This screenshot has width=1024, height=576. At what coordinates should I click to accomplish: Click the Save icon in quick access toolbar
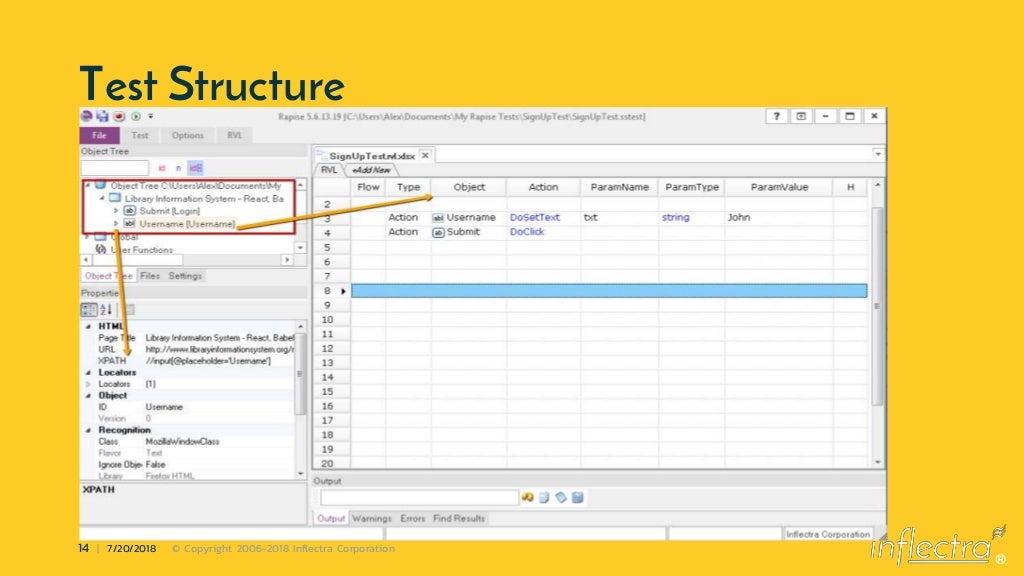click(103, 116)
